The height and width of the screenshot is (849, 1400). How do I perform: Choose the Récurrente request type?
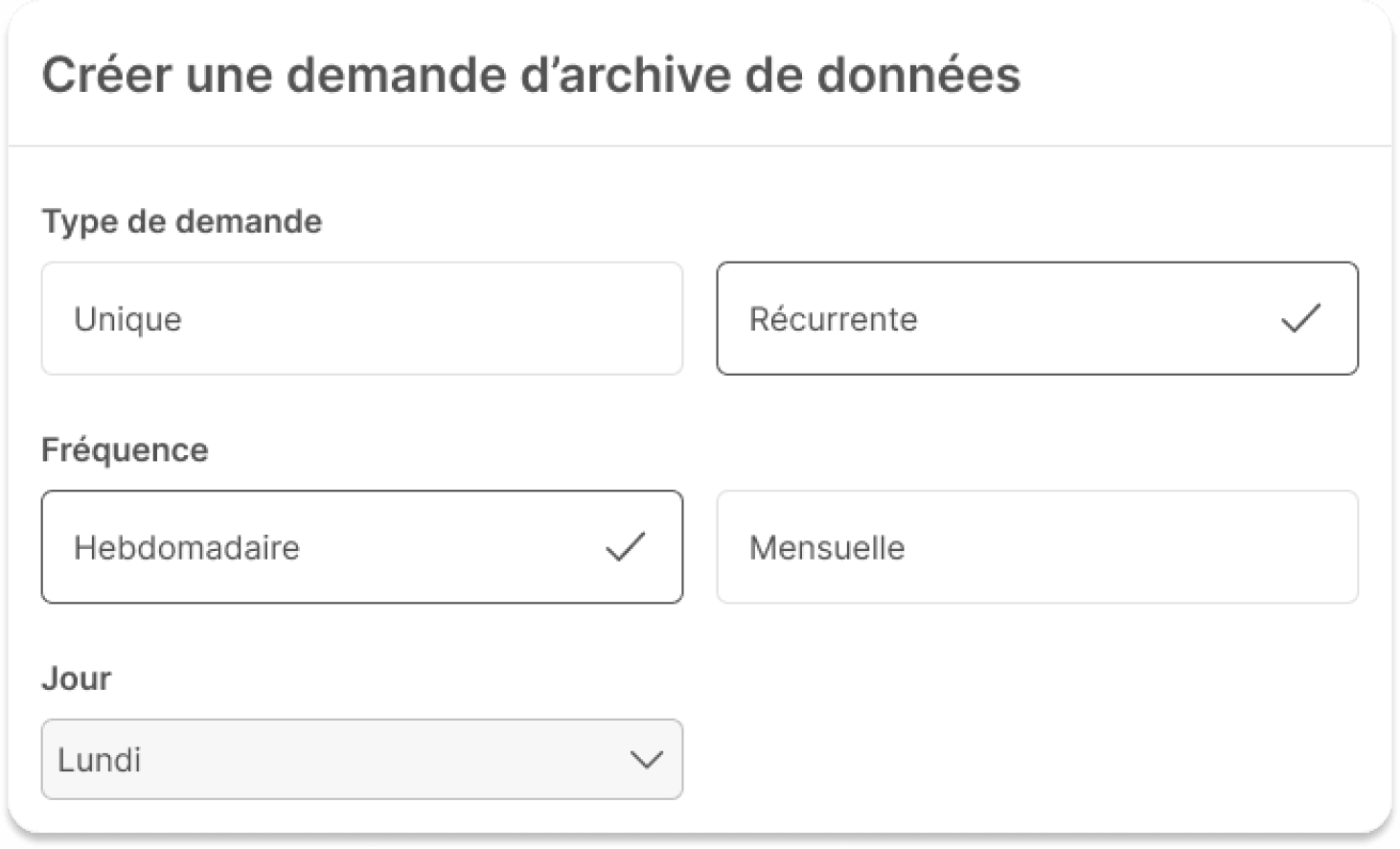point(1037,318)
